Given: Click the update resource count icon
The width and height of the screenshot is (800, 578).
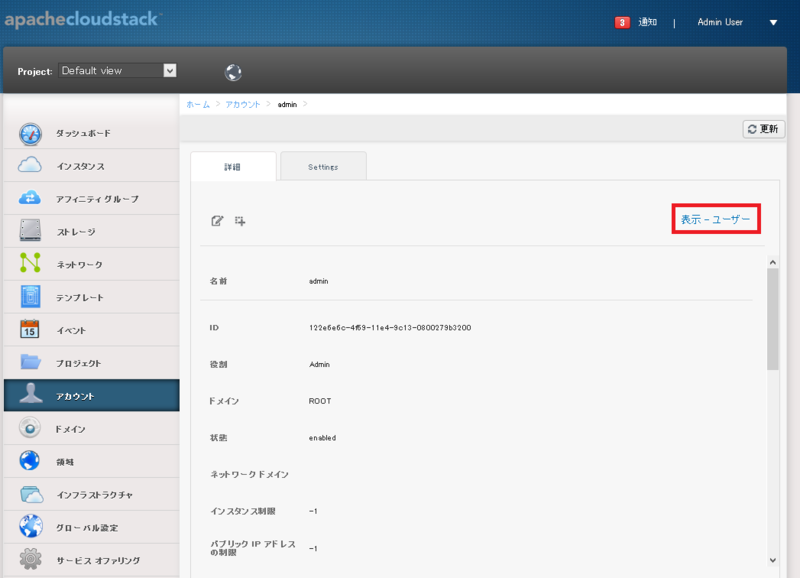Looking at the screenshot, I should (240, 221).
